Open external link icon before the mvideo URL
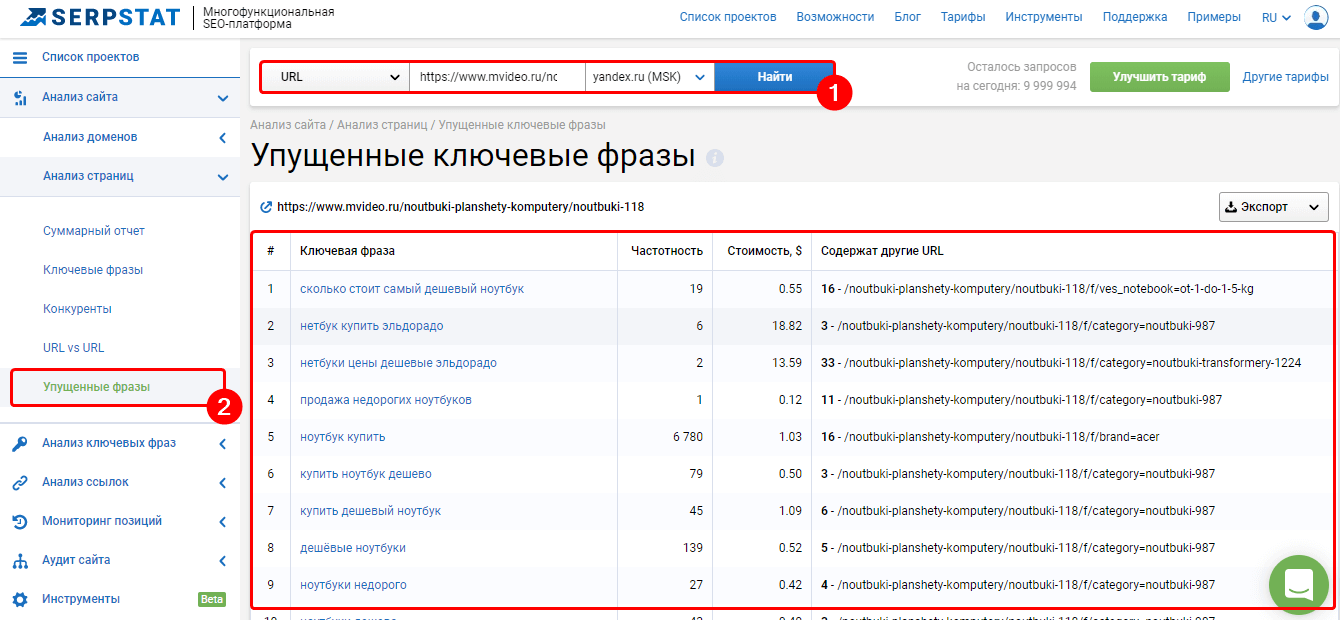 pos(266,207)
